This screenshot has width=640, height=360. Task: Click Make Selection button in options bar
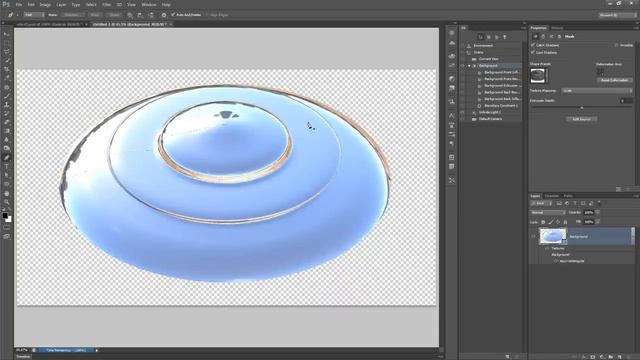pos(73,15)
